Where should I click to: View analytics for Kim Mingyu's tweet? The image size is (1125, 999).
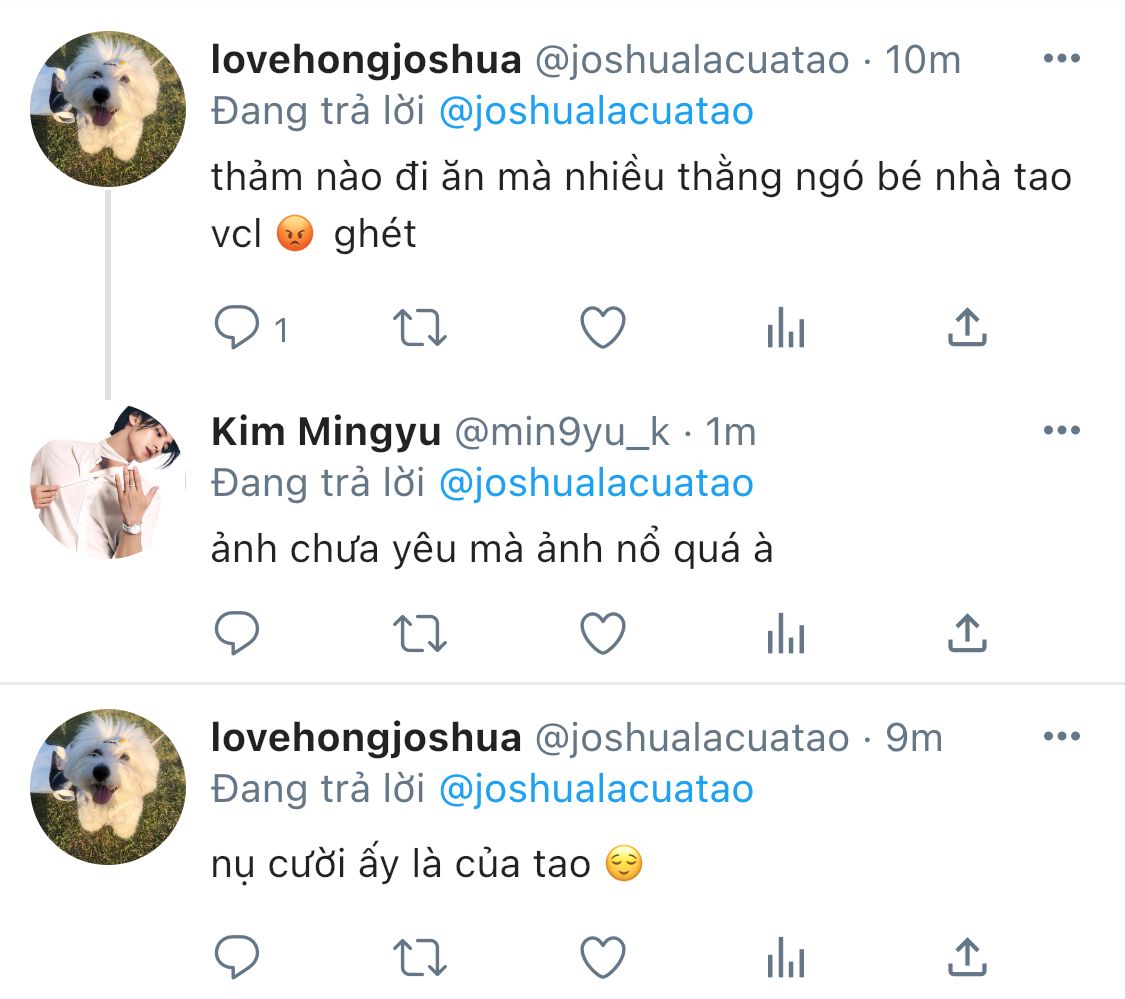(786, 633)
